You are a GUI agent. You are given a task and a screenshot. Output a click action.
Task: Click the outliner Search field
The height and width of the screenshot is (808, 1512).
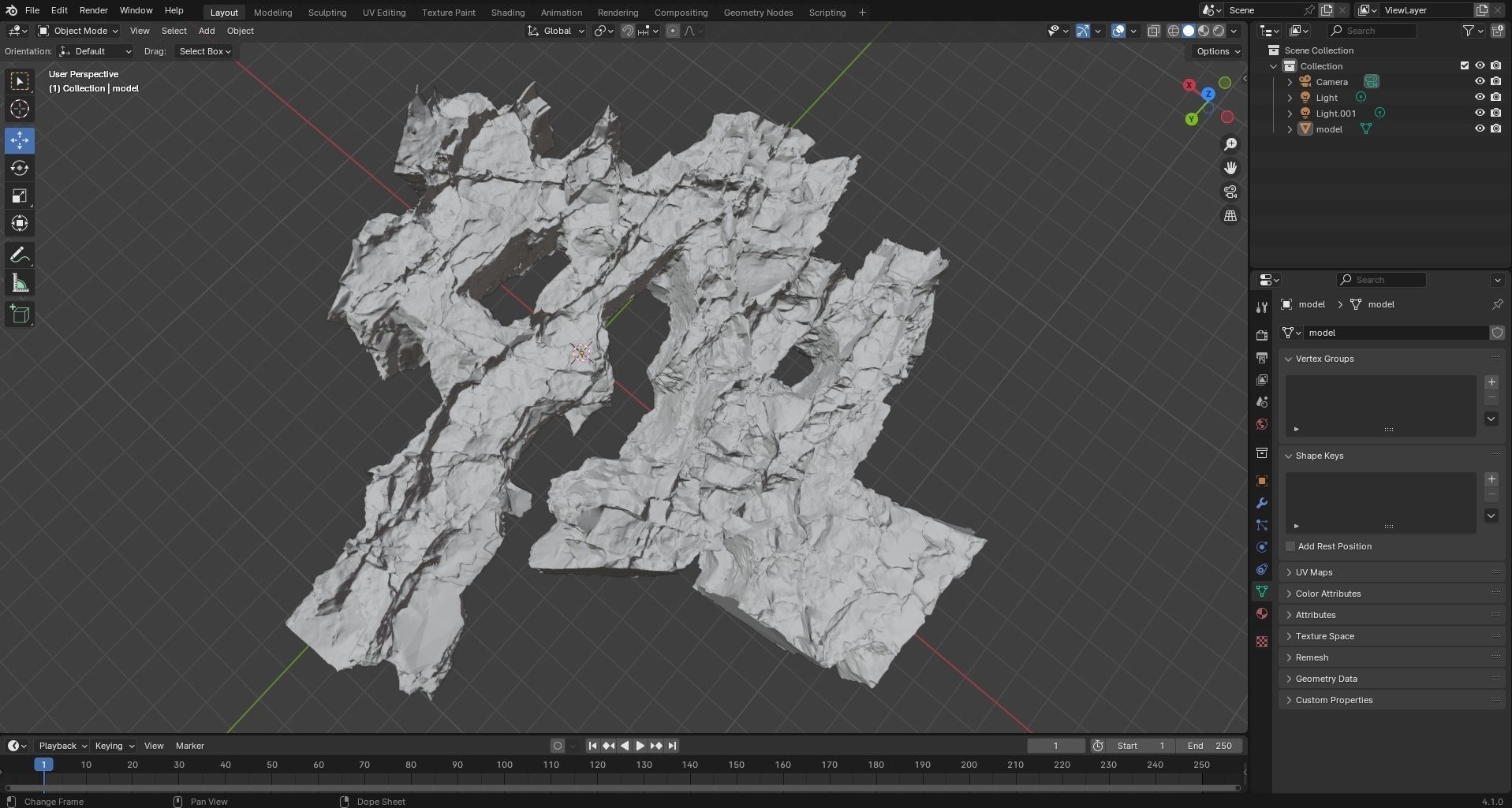coord(1372,31)
